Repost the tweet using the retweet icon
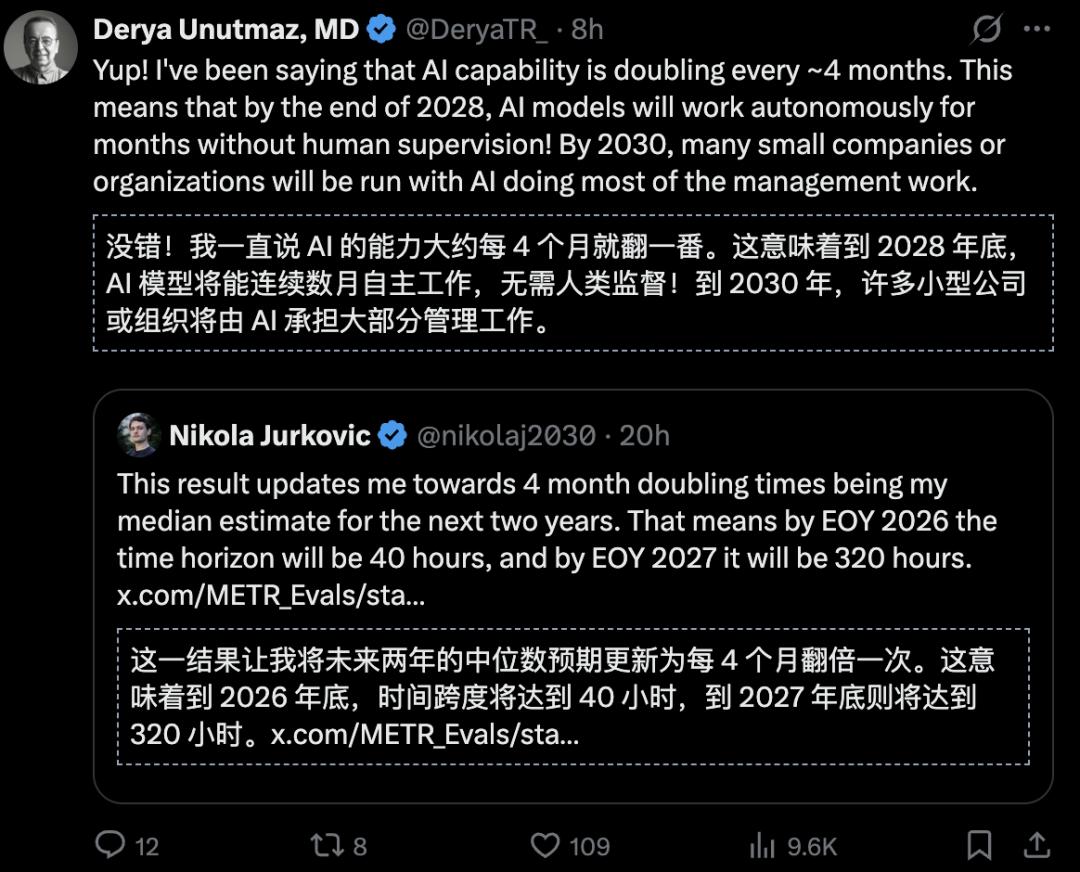Viewport: 1080px width, 872px height. (326, 846)
